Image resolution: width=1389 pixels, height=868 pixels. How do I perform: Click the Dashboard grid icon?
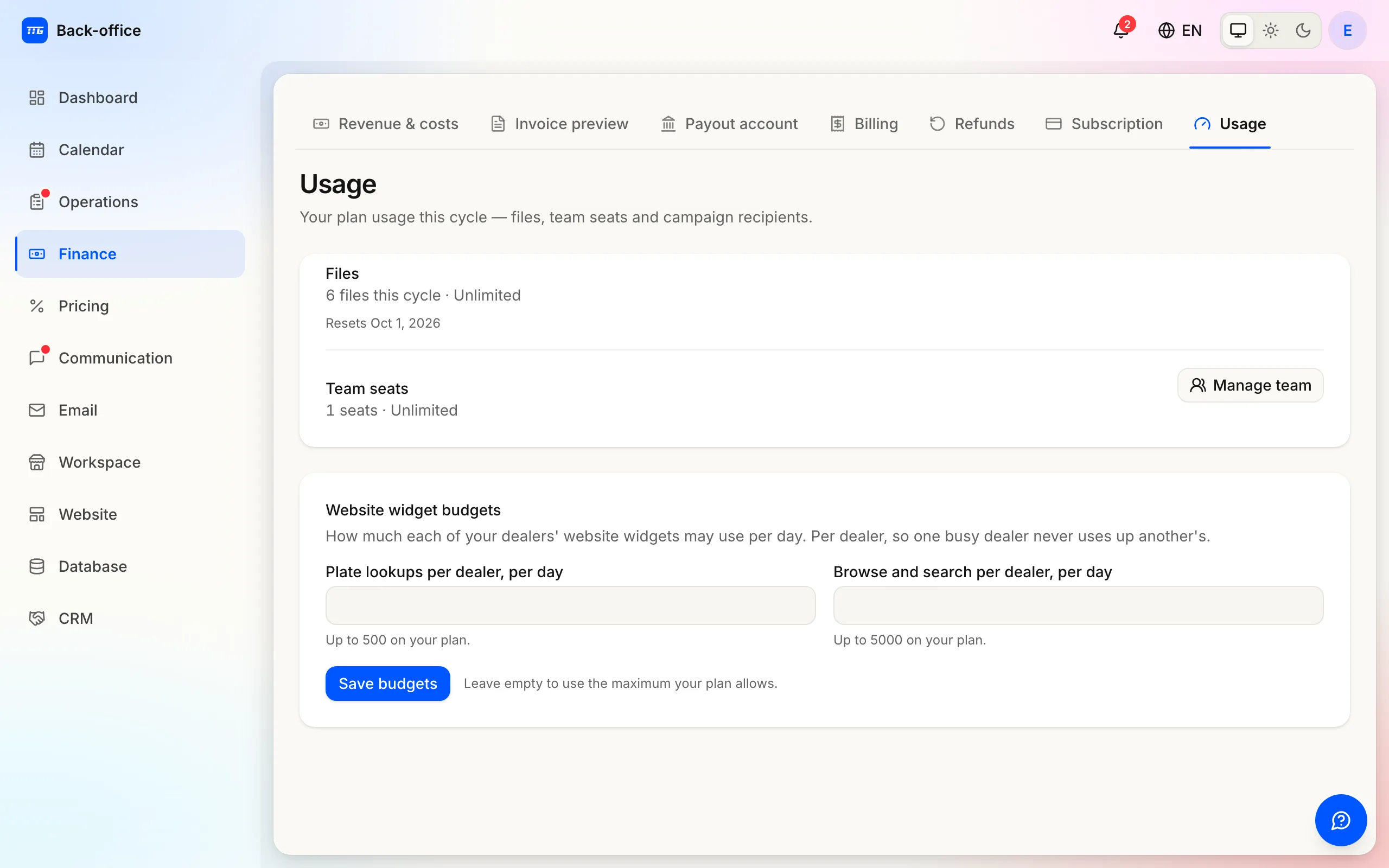point(37,98)
